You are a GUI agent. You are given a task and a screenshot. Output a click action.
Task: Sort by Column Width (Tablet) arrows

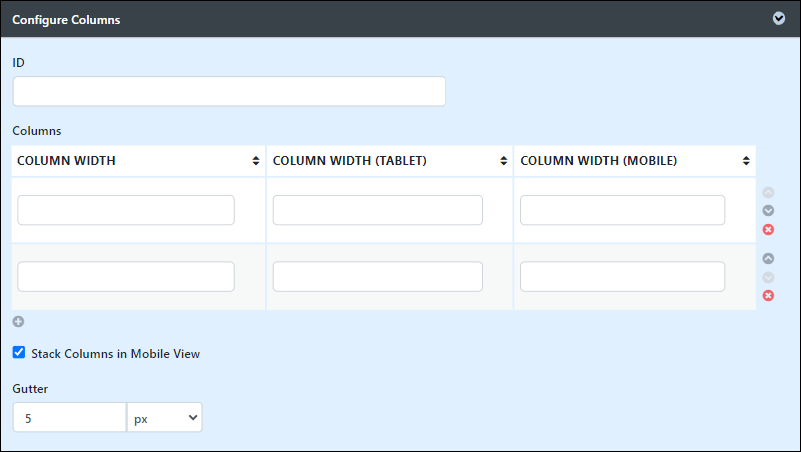point(503,161)
